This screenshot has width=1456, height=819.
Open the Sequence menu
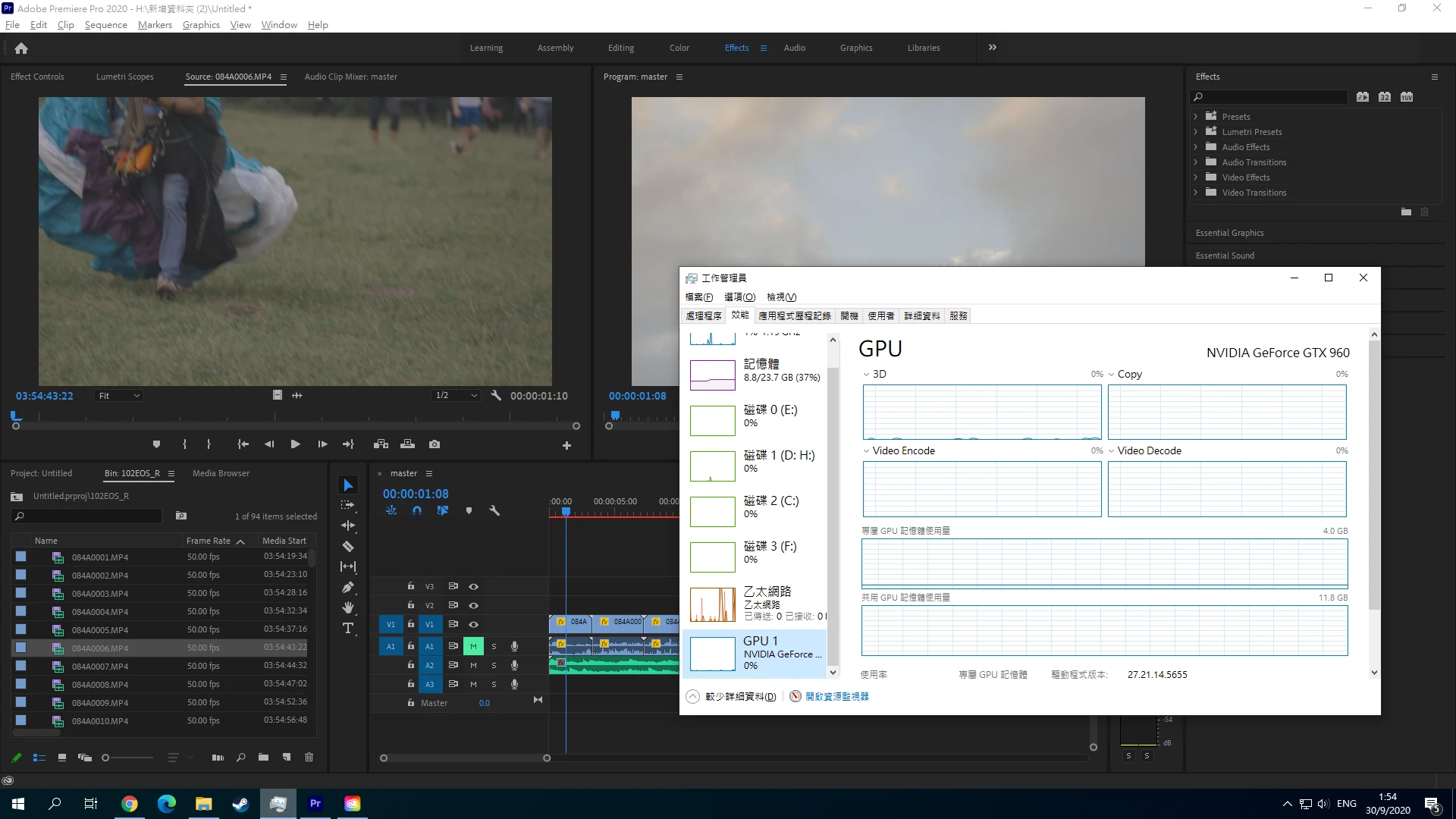coord(105,24)
